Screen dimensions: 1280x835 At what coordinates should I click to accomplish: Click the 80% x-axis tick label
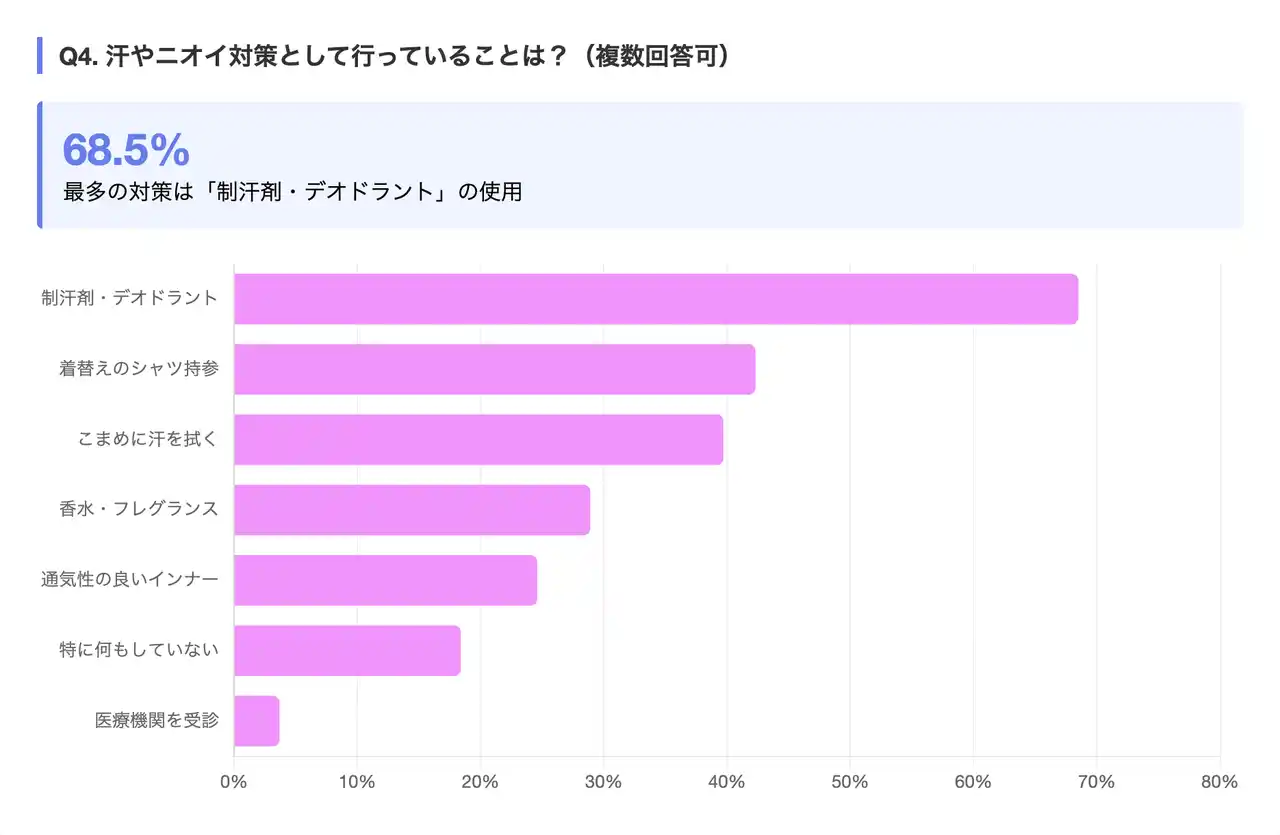(1219, 782)
